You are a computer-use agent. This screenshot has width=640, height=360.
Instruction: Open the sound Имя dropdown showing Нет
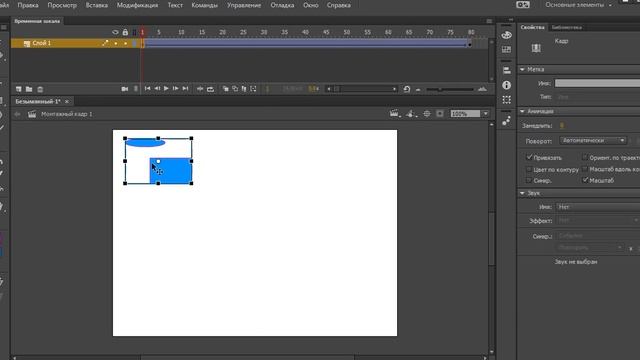[x=598, y=207]
